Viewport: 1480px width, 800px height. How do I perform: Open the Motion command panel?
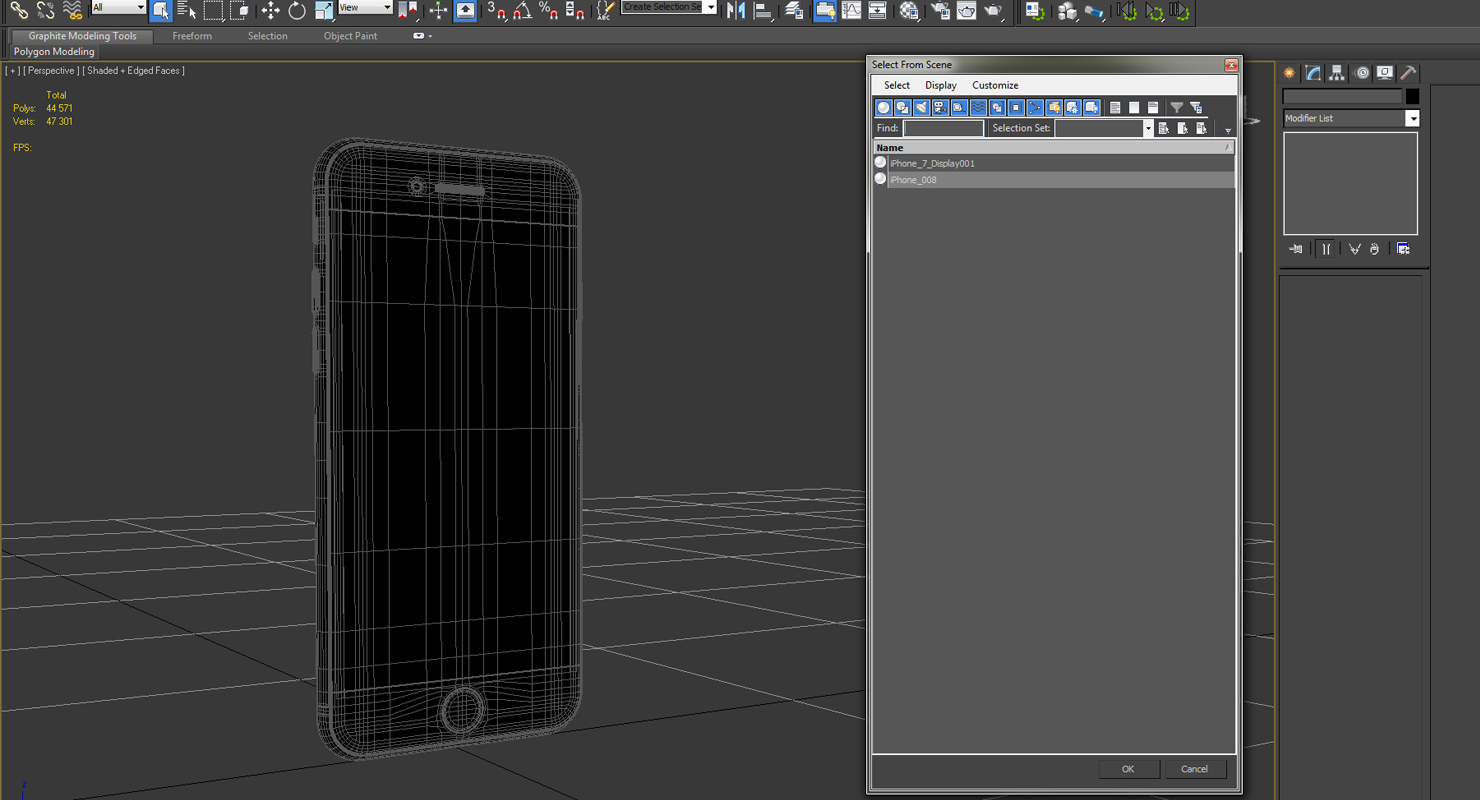pyautogui.click(x=1361, y=73)
